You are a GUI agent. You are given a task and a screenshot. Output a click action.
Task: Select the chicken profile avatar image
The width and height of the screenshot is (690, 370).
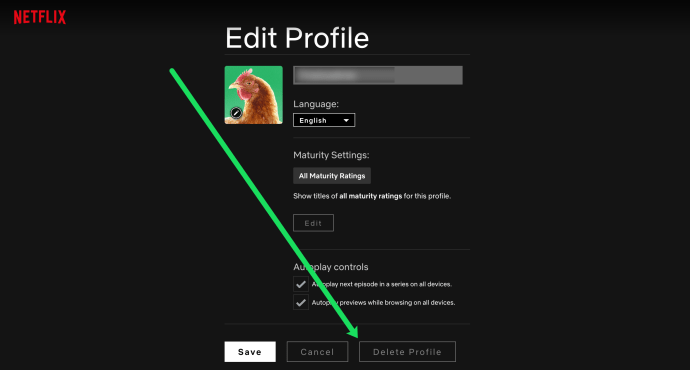[253, 95]
